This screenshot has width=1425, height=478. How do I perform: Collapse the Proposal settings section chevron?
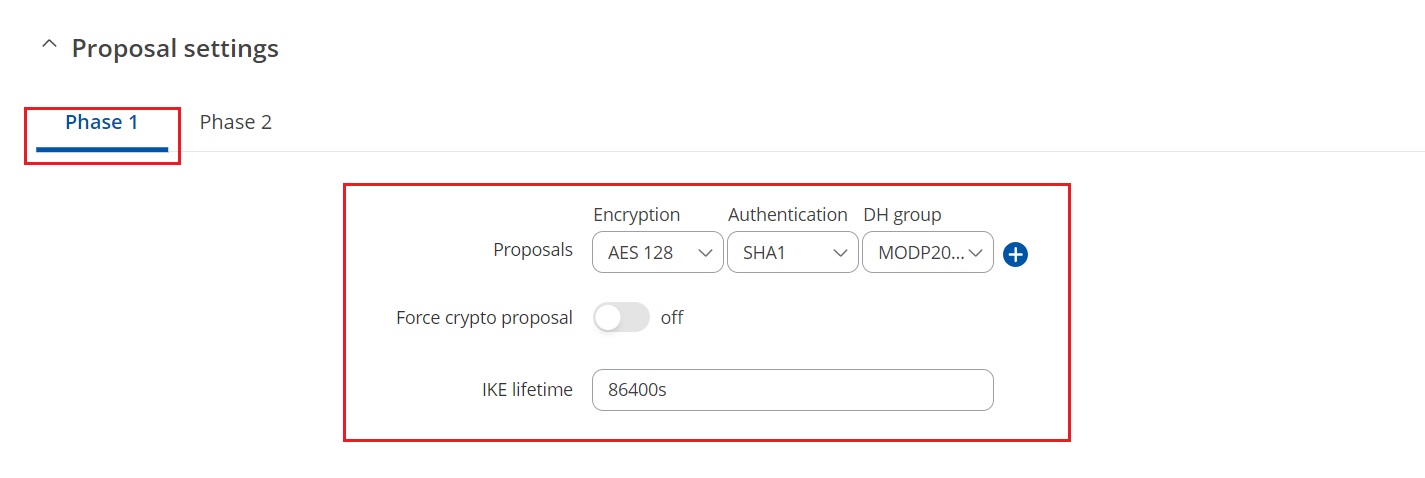pyautogui.click(x=49, y=47)
